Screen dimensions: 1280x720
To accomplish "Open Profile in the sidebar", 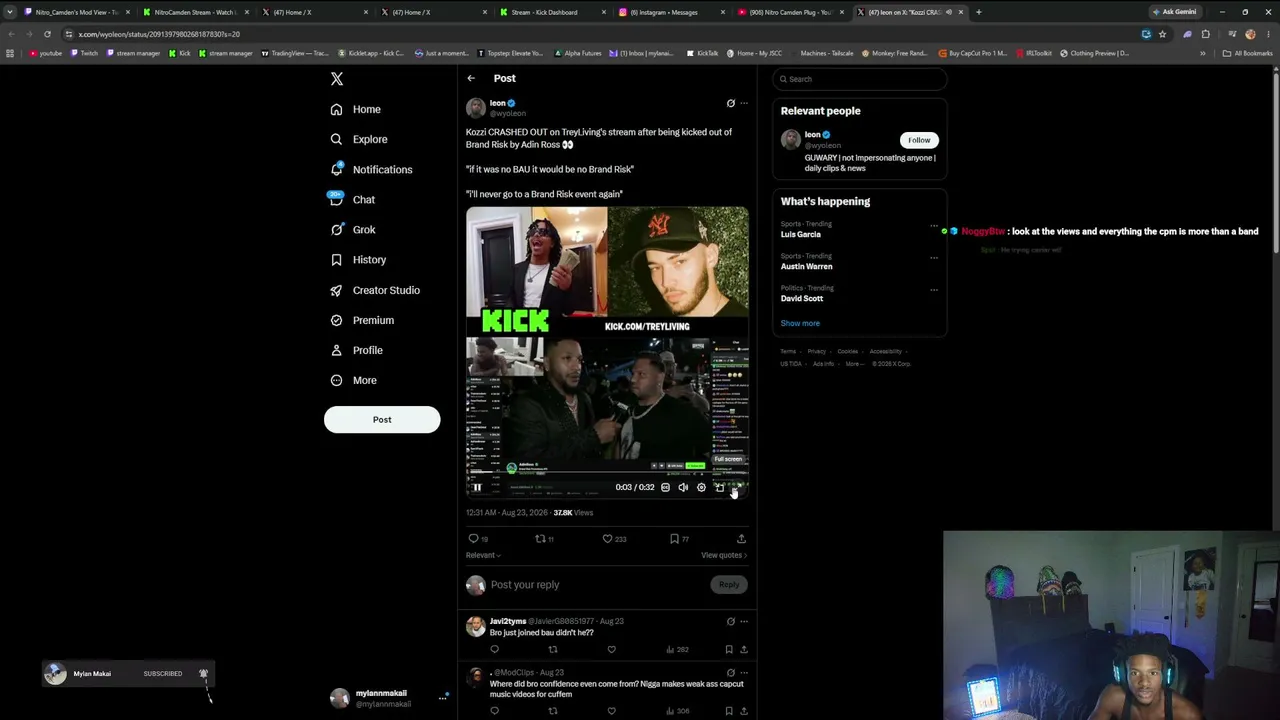I will click(x=357, y=350).
